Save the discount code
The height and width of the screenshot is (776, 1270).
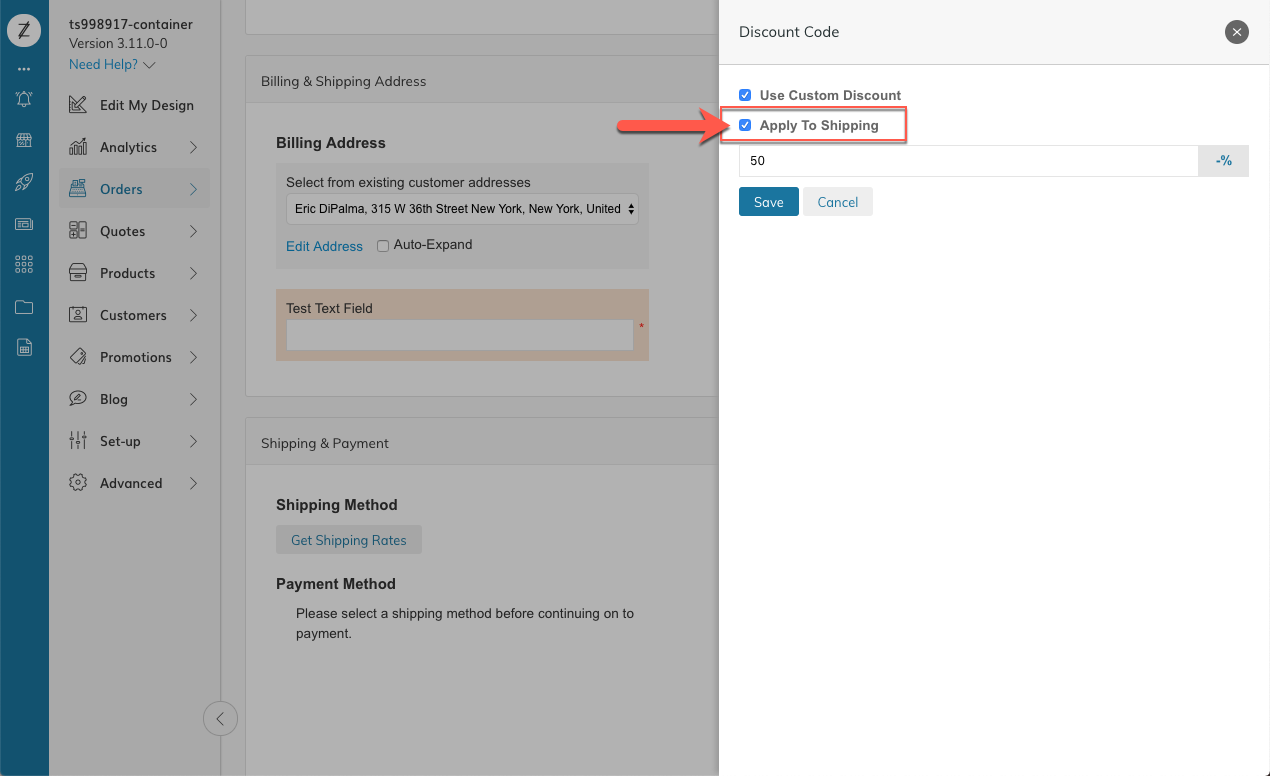pos(768,202)
